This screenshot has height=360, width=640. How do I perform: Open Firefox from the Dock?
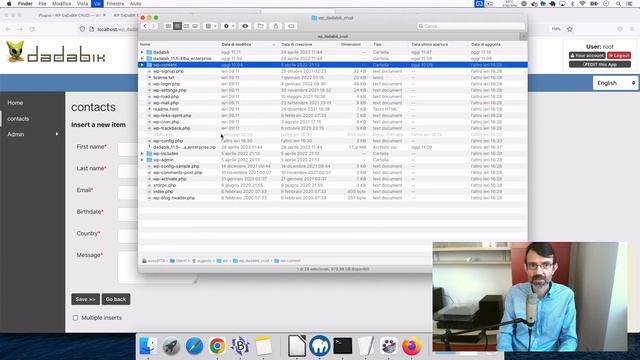click(411, 346)
